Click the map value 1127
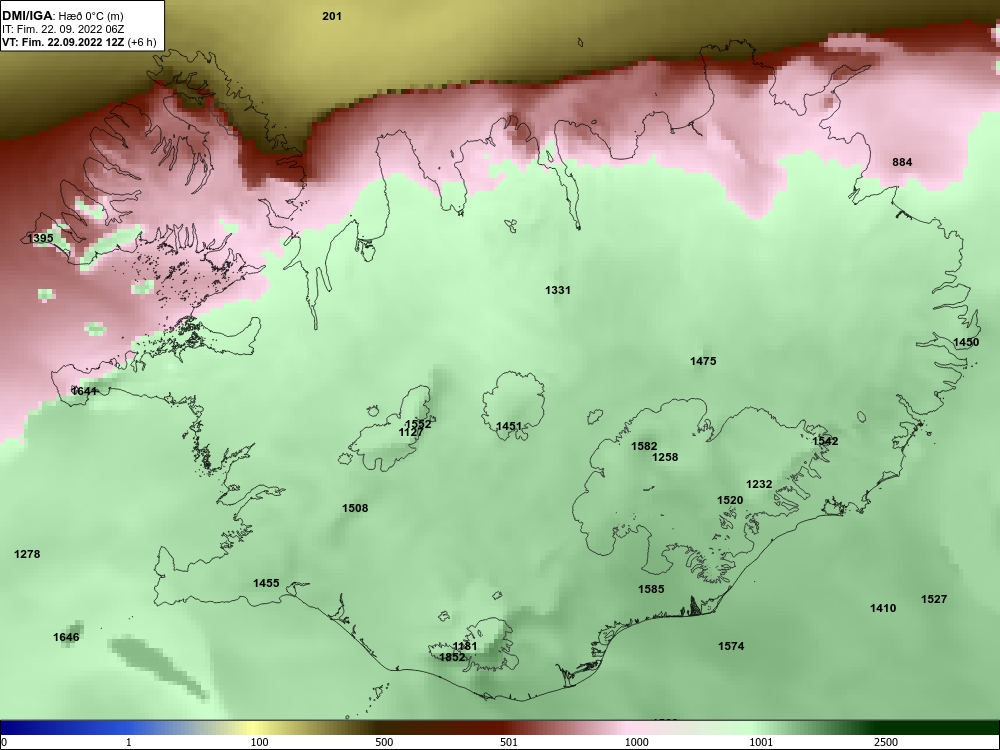This screenshot has width=1000, height=750. point(411,432)
